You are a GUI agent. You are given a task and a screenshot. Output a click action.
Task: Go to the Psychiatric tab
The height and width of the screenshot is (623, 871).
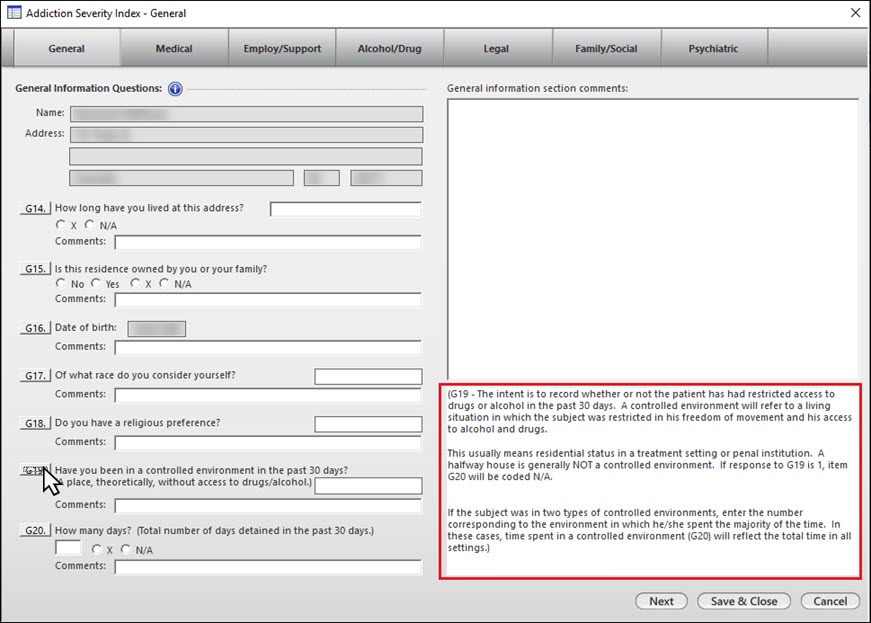tap(713, 49)
